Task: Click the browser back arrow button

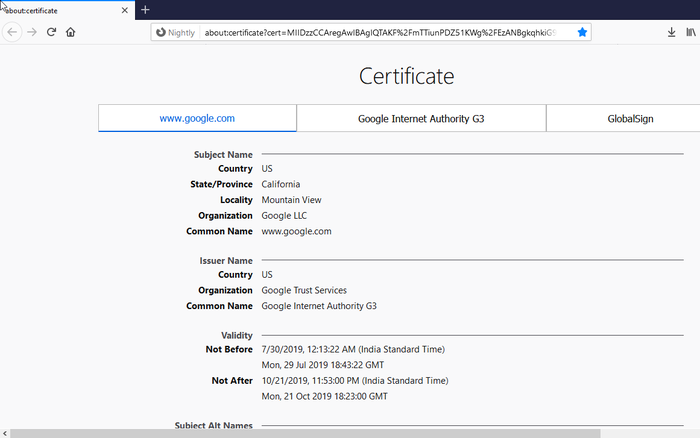Action: [12, 32]
